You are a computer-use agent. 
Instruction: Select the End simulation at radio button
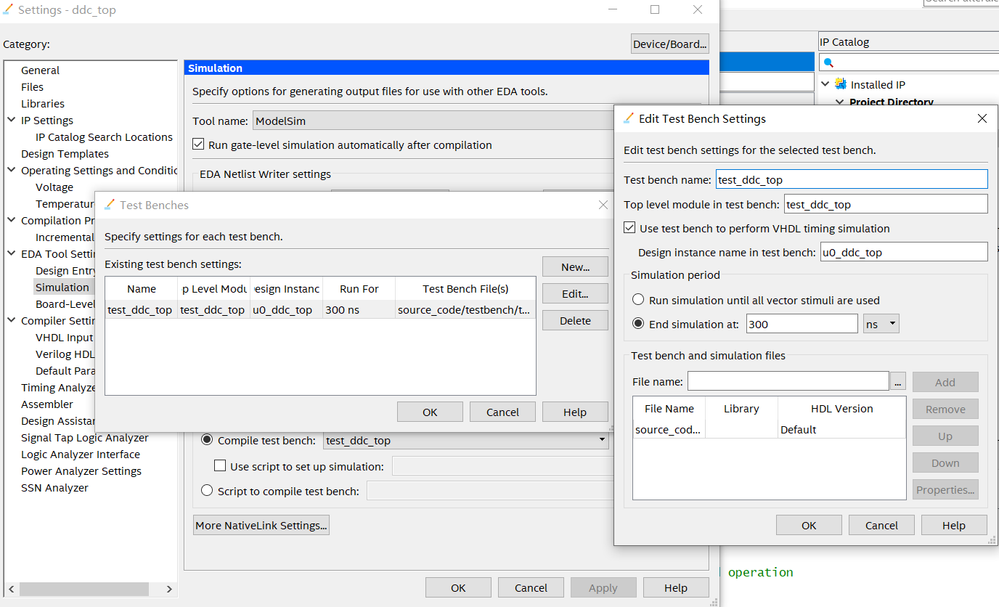point(638,324)
